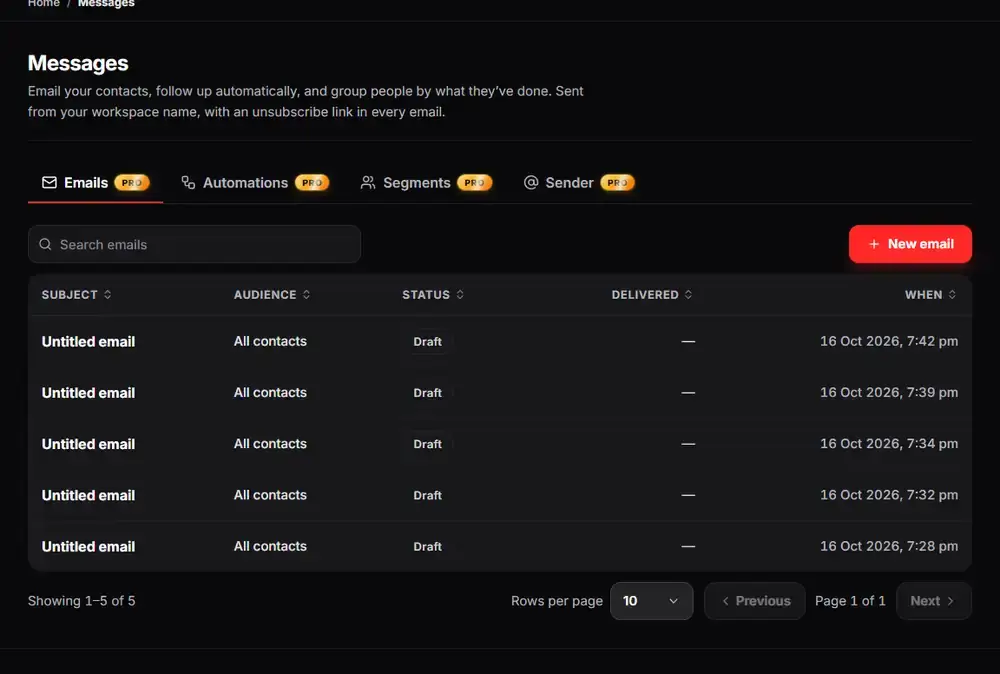Click All contacts in 7:39 pm row

(x=270, y=393)
